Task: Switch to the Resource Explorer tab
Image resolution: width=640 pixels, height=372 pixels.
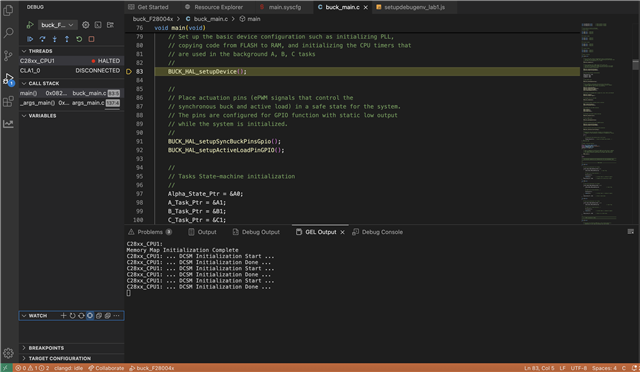Action: click(214, 7)
